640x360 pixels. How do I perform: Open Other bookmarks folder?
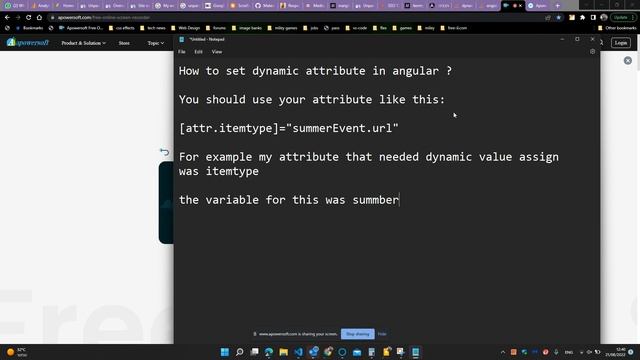coord(617,28)
